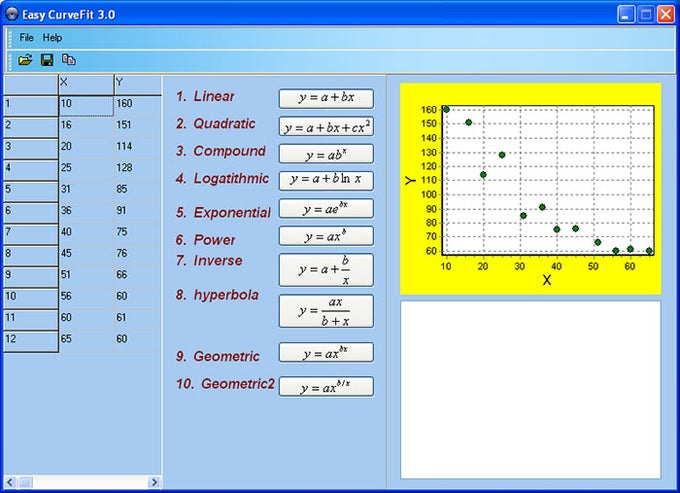The image size is (680, 493).
Task: Run the Exponential fit y = ae^bx
Action: [x=326, y=209]
